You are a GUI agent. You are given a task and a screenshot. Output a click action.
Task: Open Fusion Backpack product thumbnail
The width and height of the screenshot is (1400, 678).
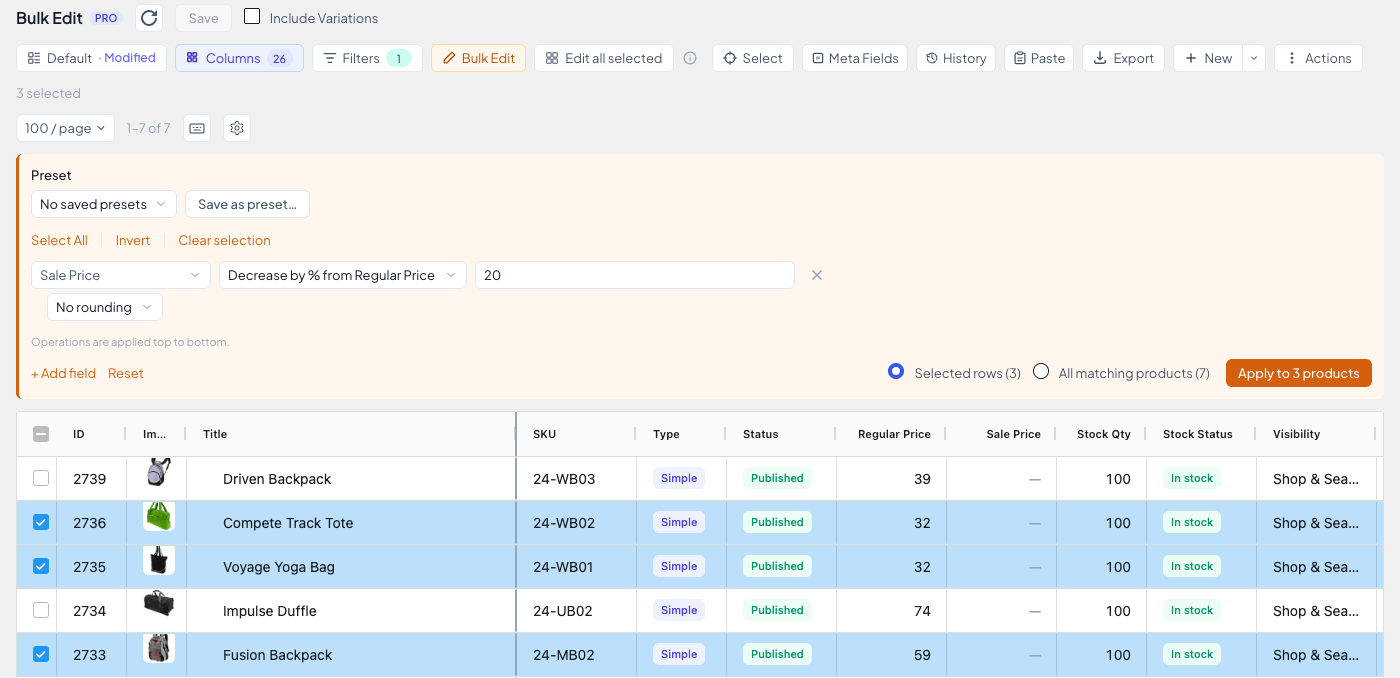[159, 649]
